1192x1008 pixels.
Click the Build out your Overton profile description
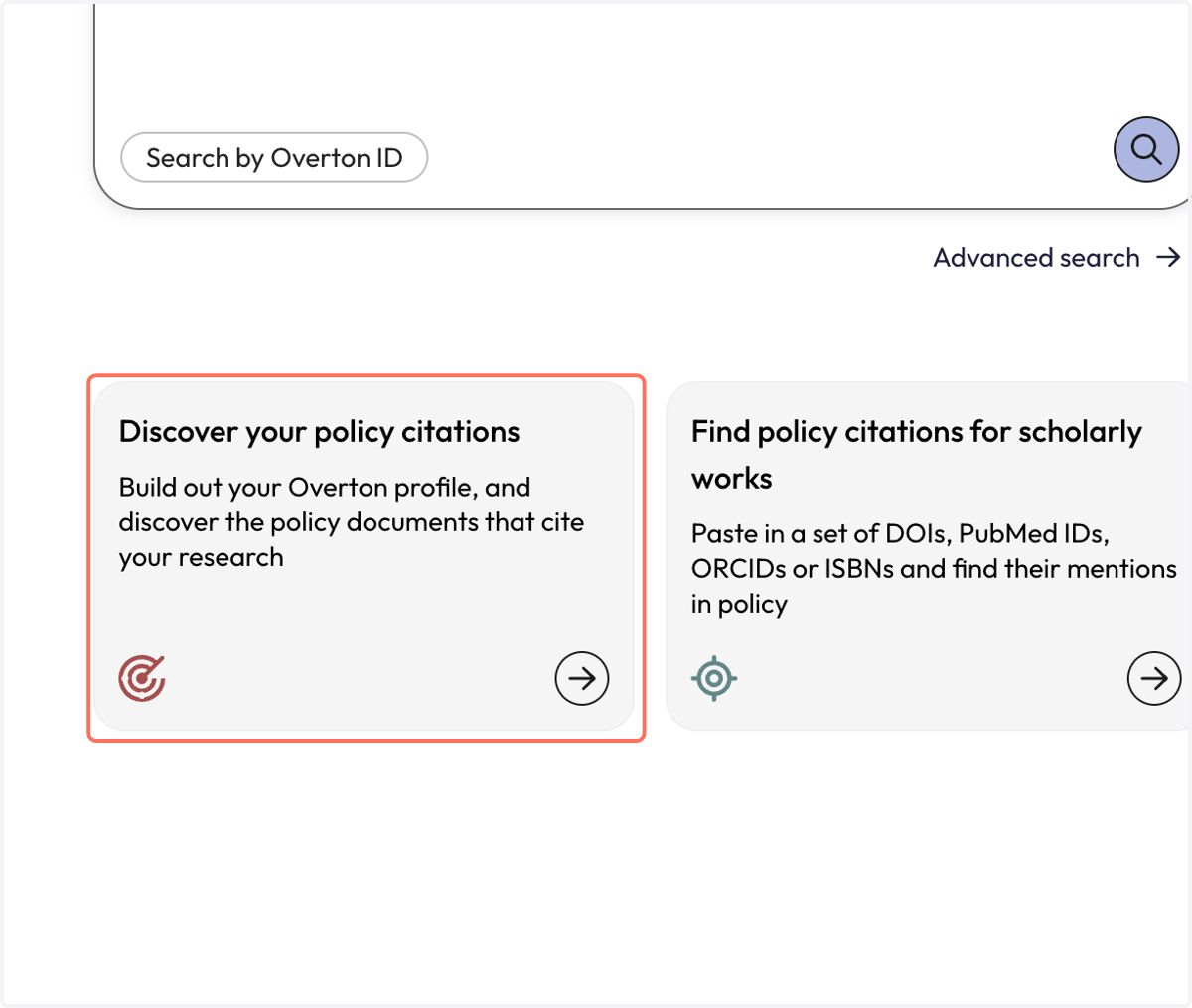(352, 522)
